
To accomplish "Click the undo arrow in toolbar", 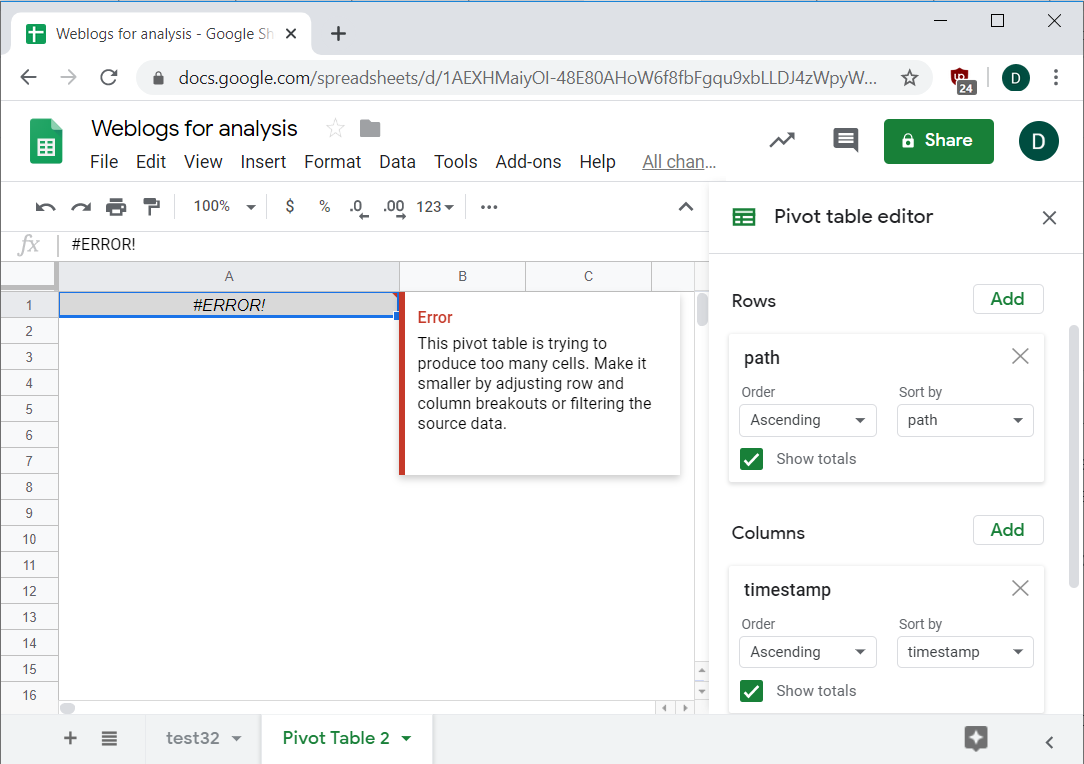I will (45, 207).
